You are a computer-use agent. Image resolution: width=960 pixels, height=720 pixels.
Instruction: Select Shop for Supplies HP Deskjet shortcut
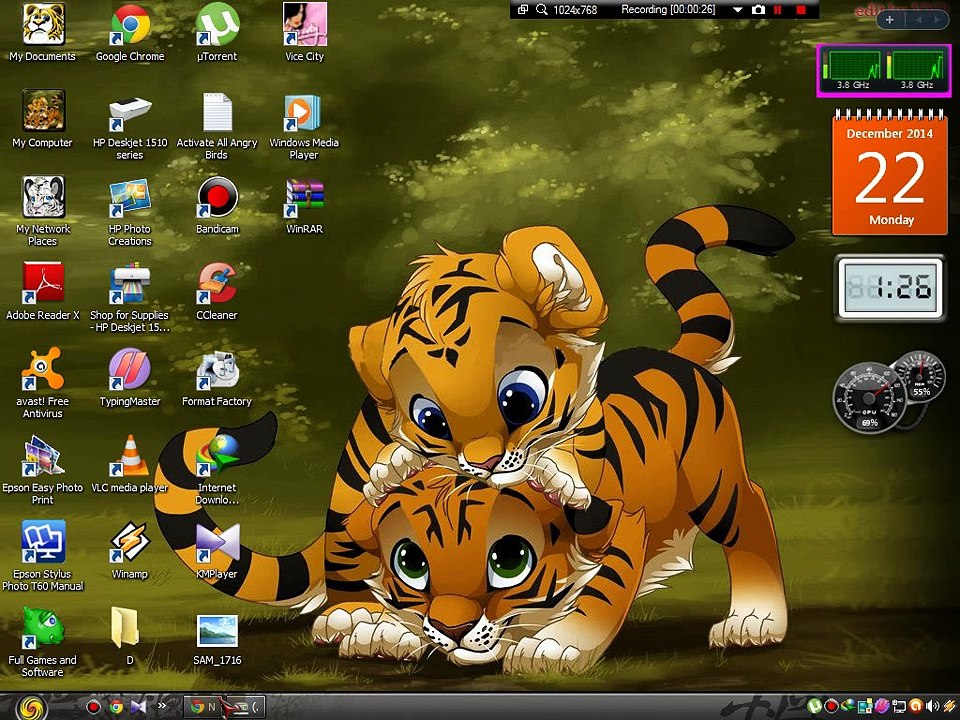click(130, 298)
